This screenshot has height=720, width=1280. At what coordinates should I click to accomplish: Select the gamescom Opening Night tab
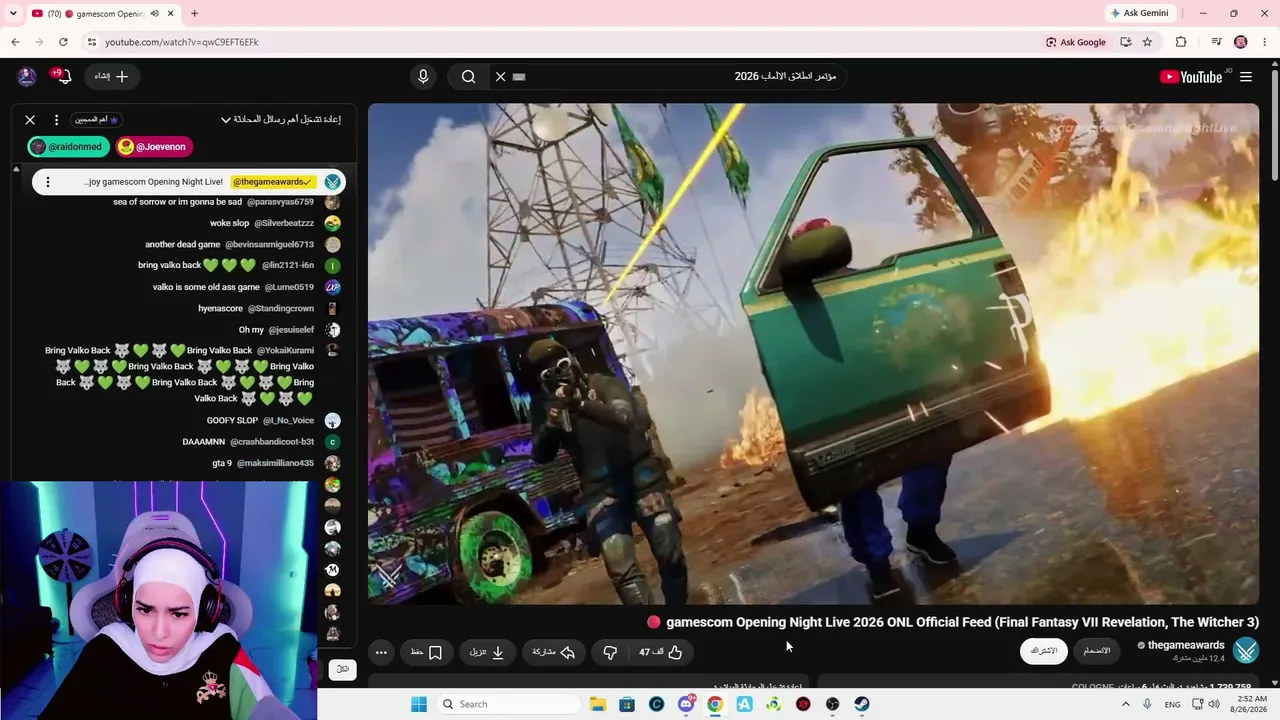(103, 14)
